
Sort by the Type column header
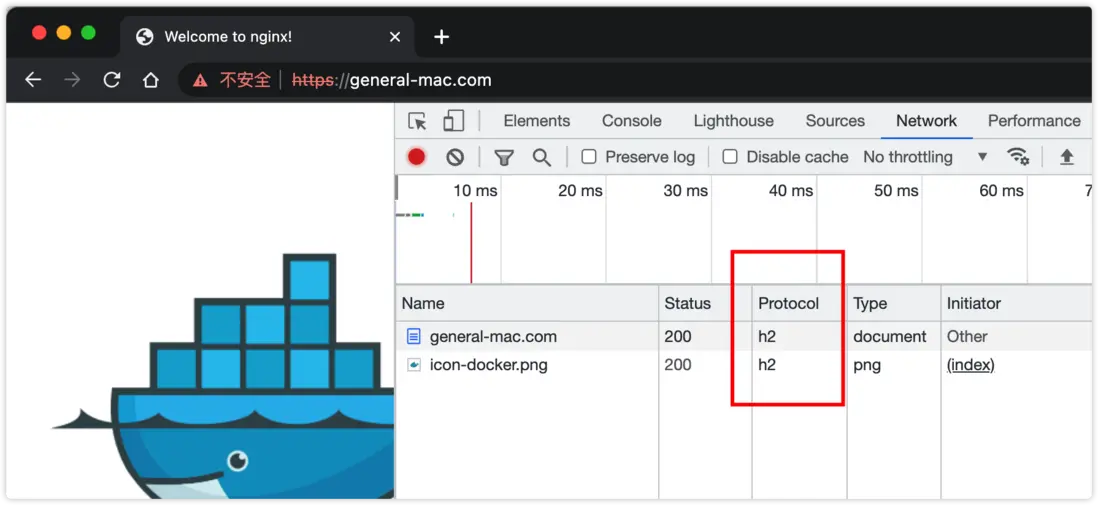(894, 303)
